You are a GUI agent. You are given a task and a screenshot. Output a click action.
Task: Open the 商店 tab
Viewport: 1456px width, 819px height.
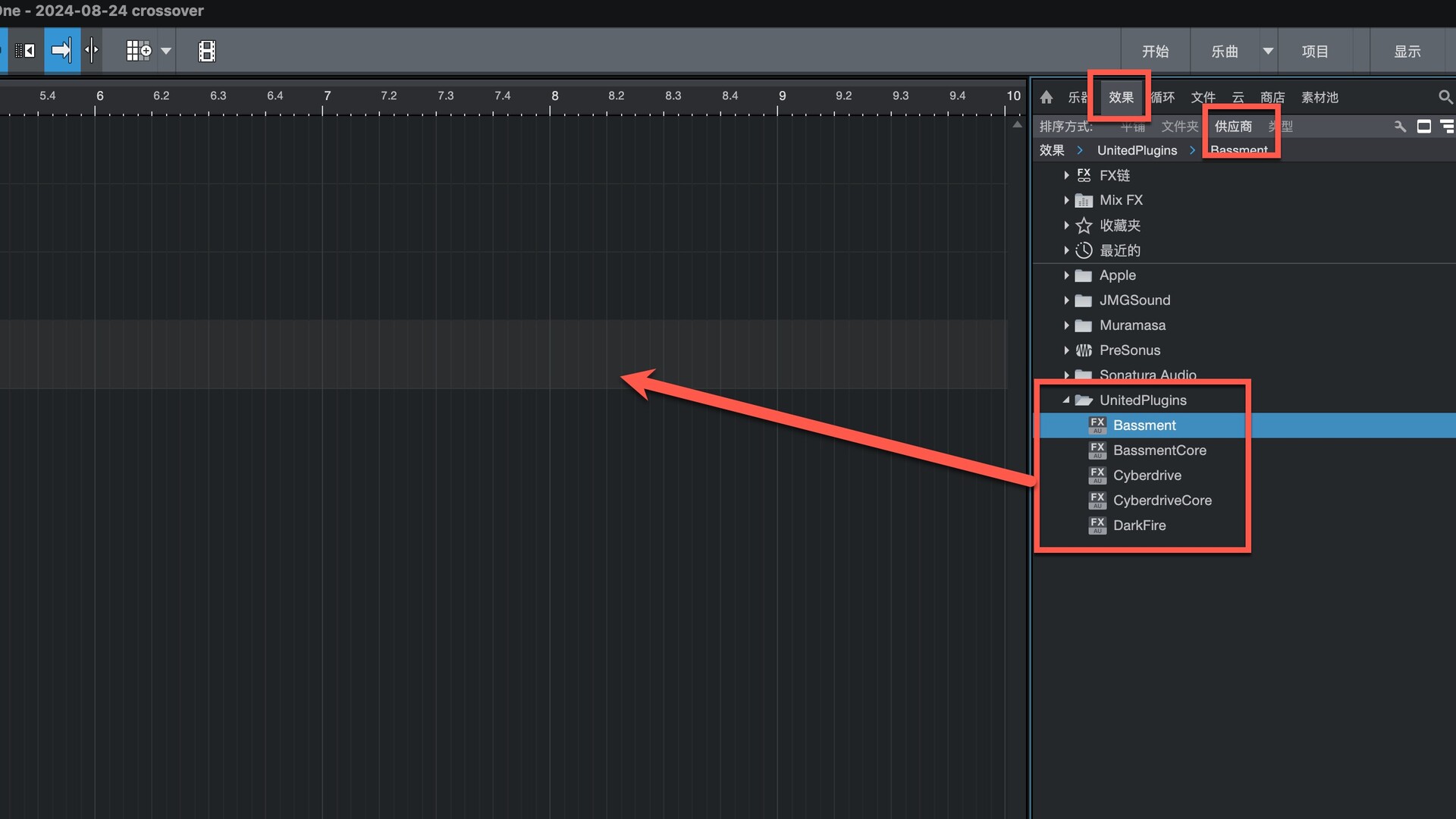point(1272,97)
